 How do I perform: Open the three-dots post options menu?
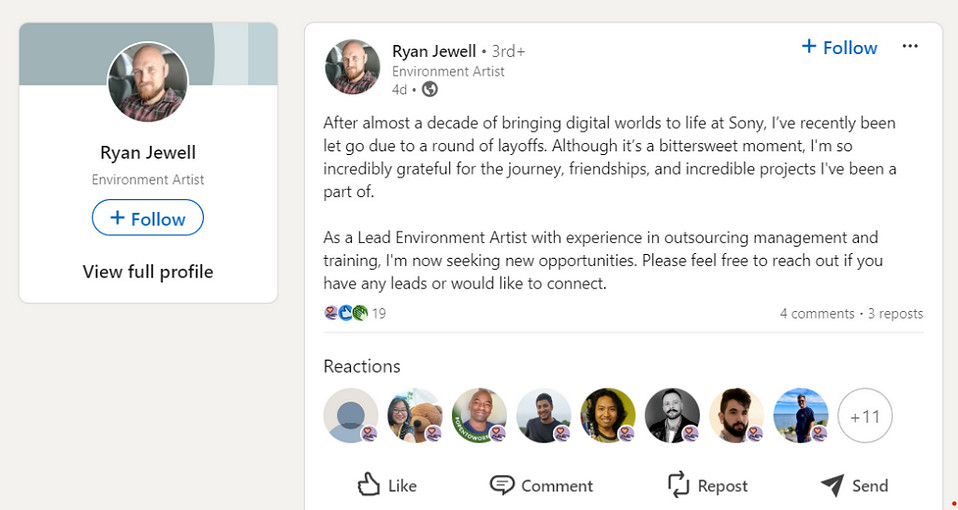(909, 47)
